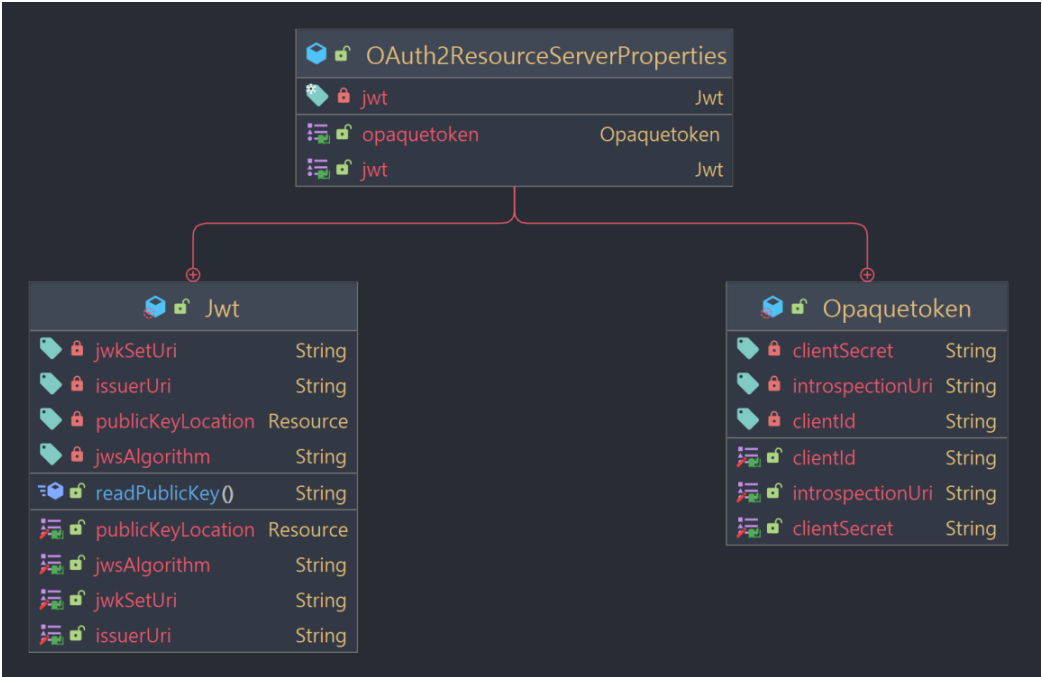Click the property icon of the public jwsAlgorithm property

click(51, 564)
